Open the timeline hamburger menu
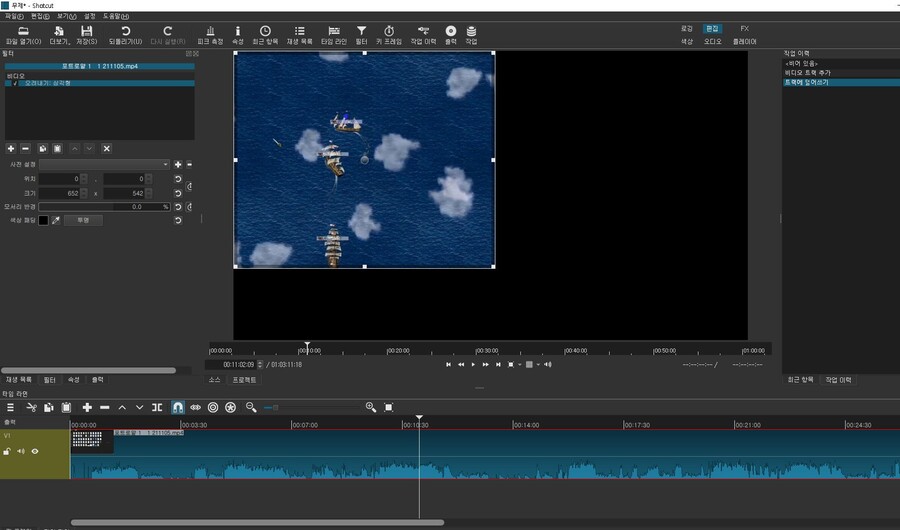The width and height of the screenshot is (900, 530). tap(10, 407)
